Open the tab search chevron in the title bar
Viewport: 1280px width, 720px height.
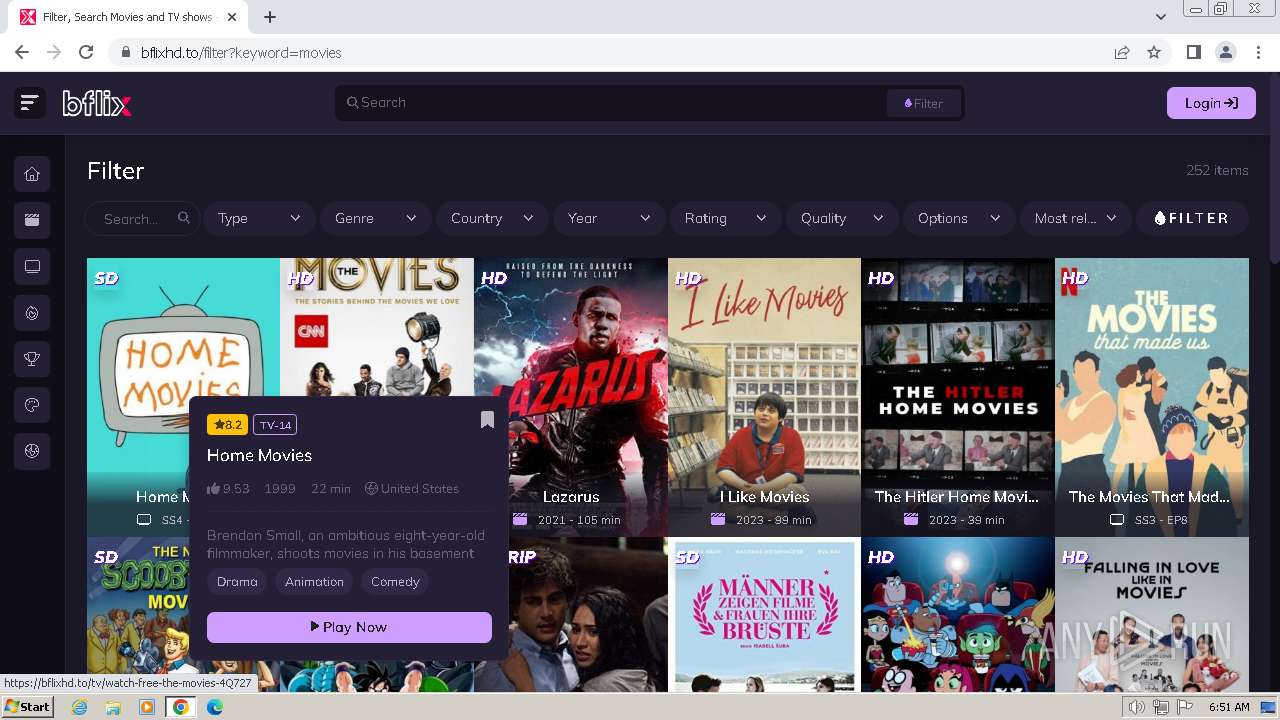click(x=1161, y=16)
